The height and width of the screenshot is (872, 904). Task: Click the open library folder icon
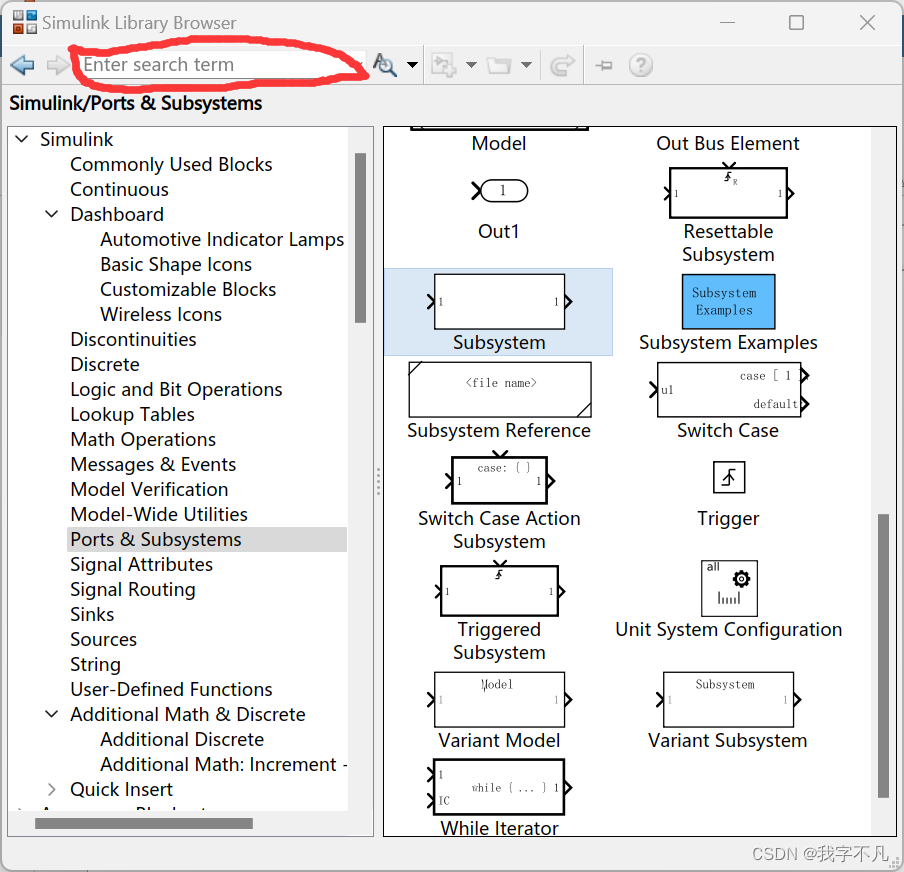pos(499,65)
